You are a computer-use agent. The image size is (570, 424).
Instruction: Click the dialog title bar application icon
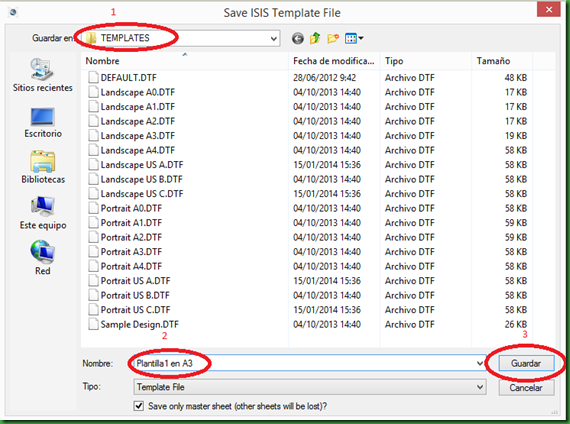tap(13, 12)
